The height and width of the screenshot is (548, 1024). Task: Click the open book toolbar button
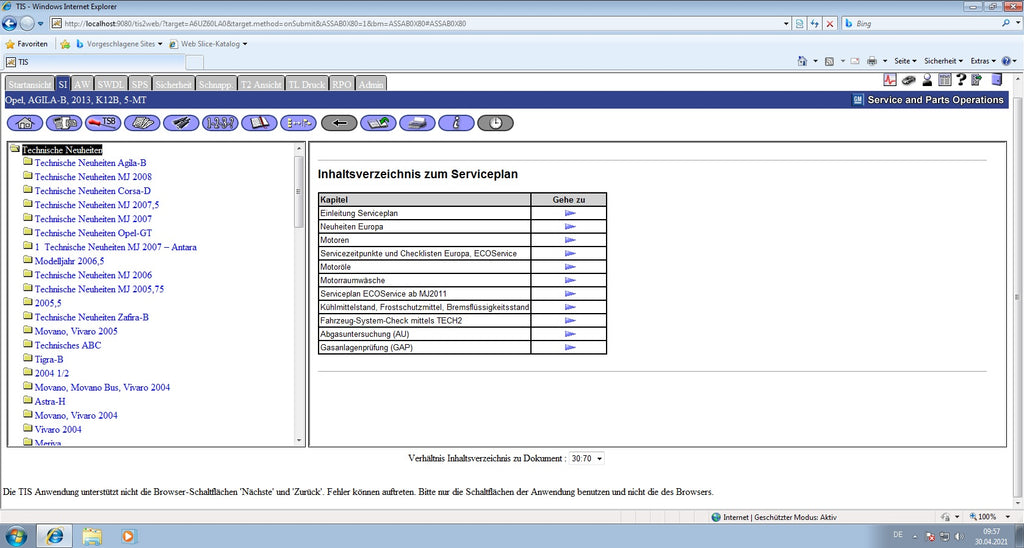coord(259,123)
